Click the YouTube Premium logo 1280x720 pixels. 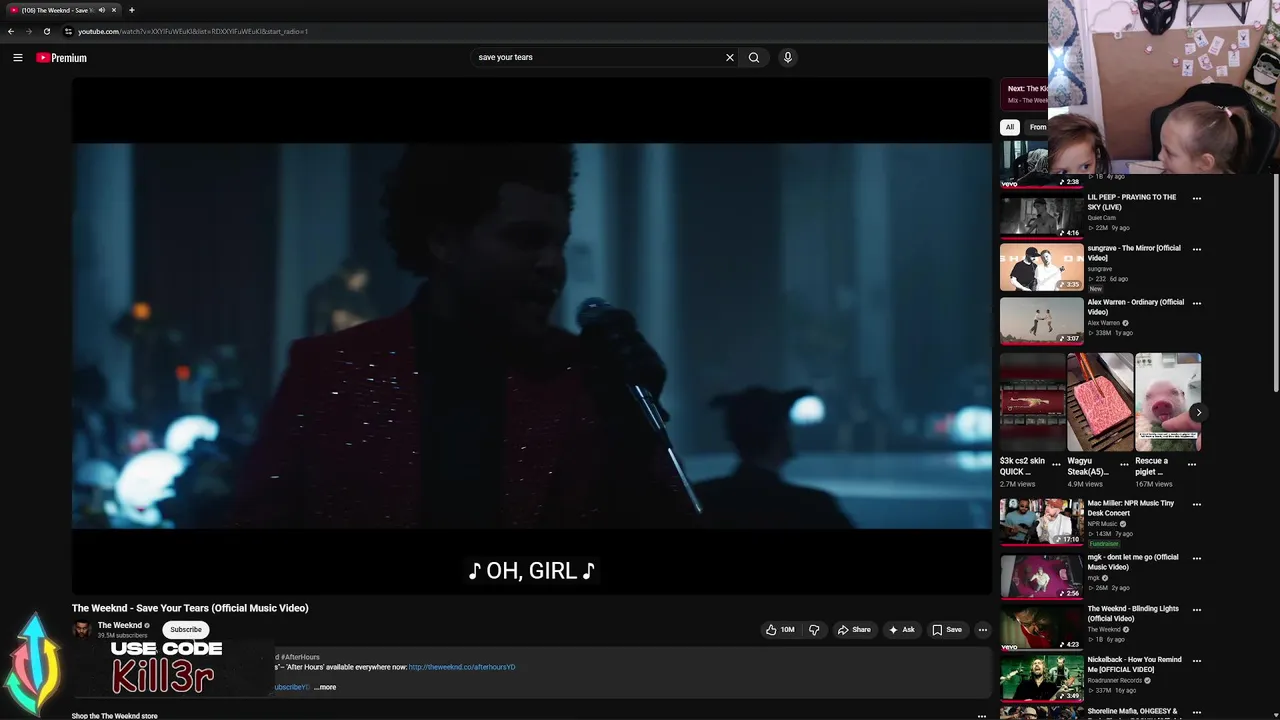point(62,58)
